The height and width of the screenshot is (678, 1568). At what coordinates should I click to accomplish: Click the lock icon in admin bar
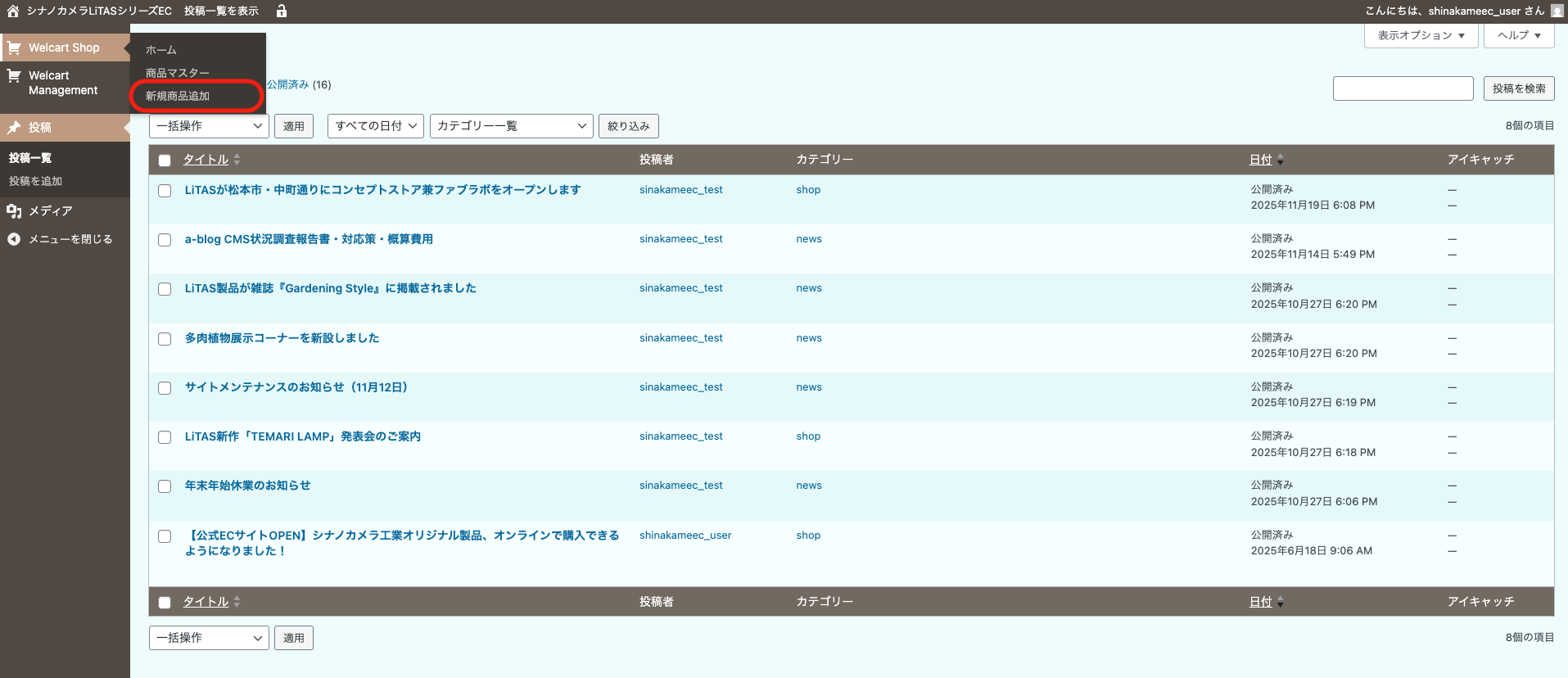coord(282,11)
